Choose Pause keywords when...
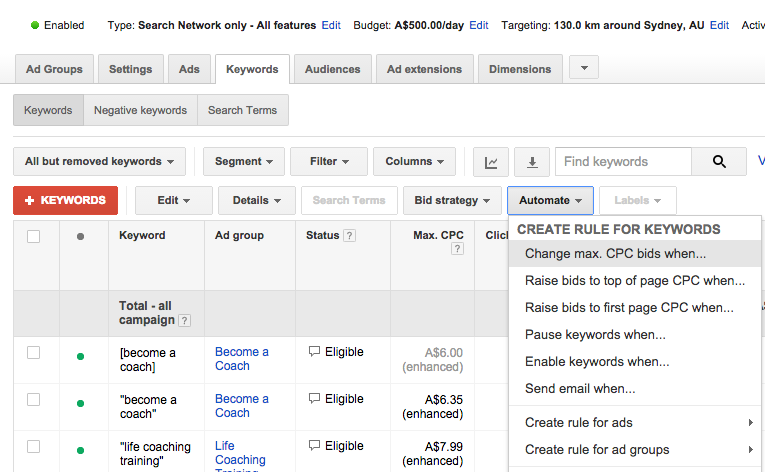765x472 pixels. pos(635,334)
